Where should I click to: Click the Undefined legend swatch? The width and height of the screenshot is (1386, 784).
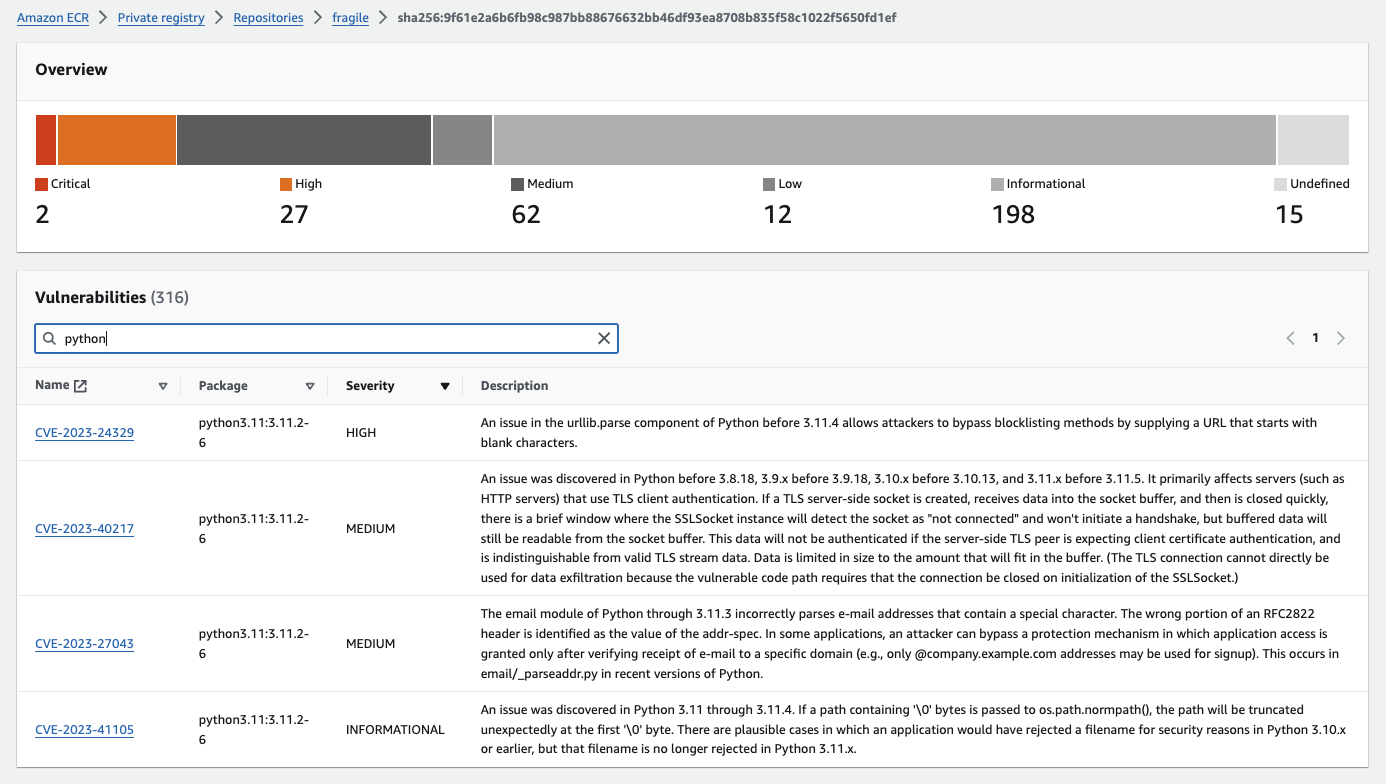pos(1280,184)
